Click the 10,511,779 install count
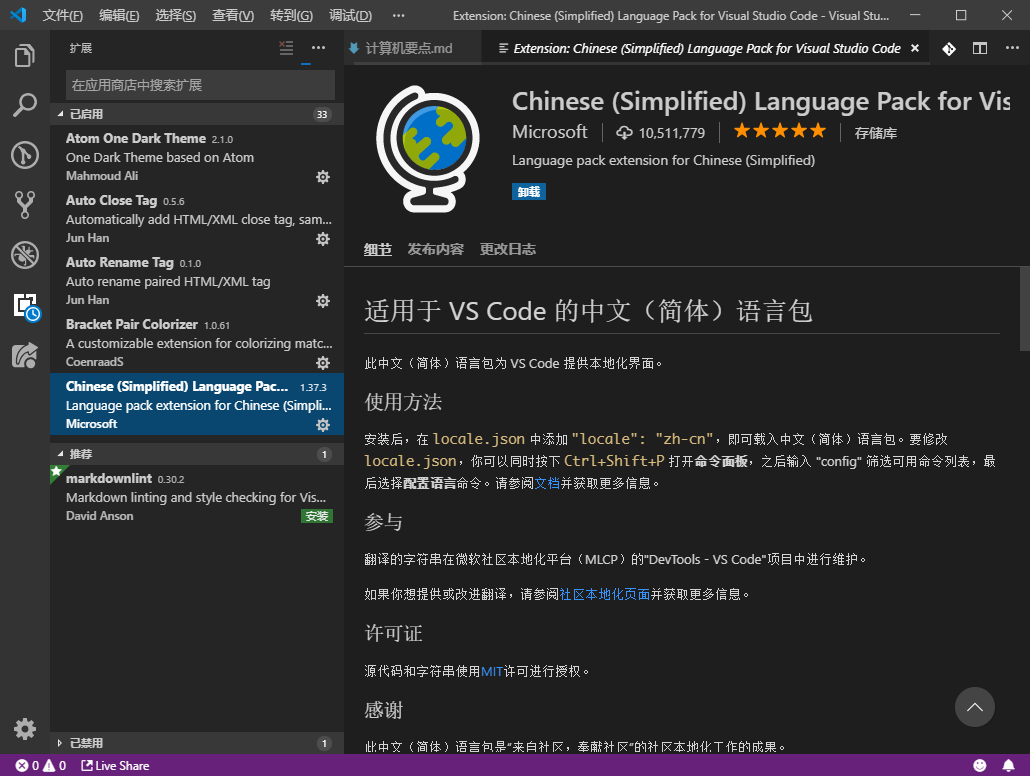Image resolution: width=1030 pixels, height=776 pixels. [661, 133]
